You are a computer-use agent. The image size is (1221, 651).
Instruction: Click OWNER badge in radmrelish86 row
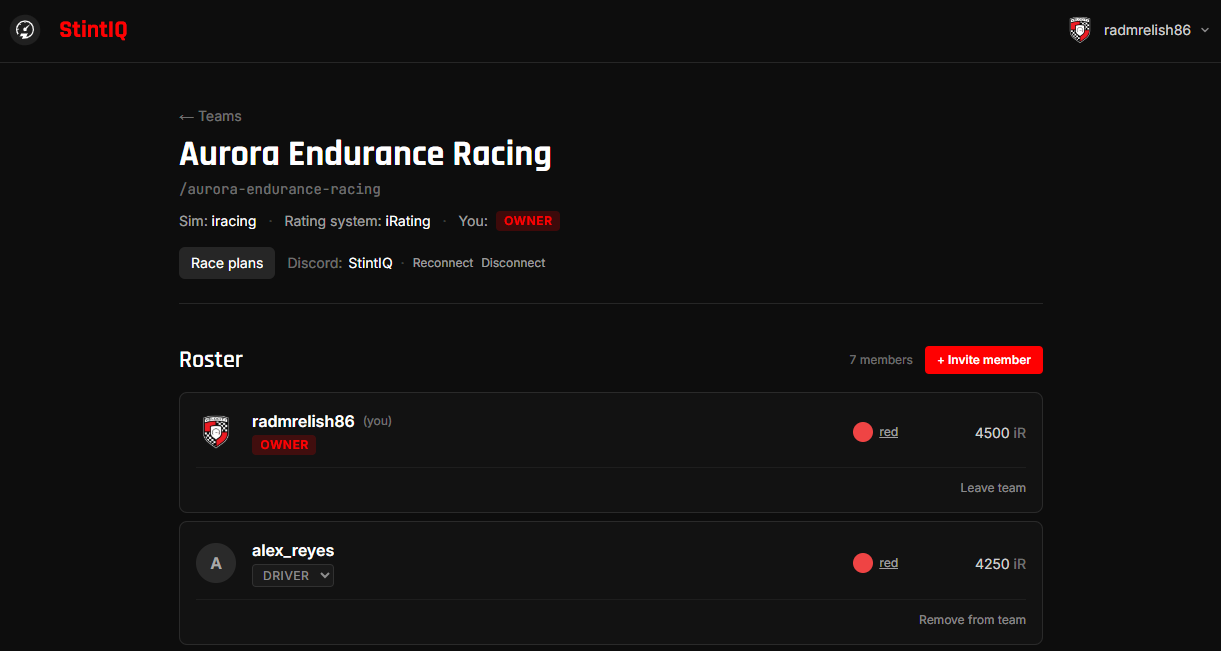click(x=284, y=445)
